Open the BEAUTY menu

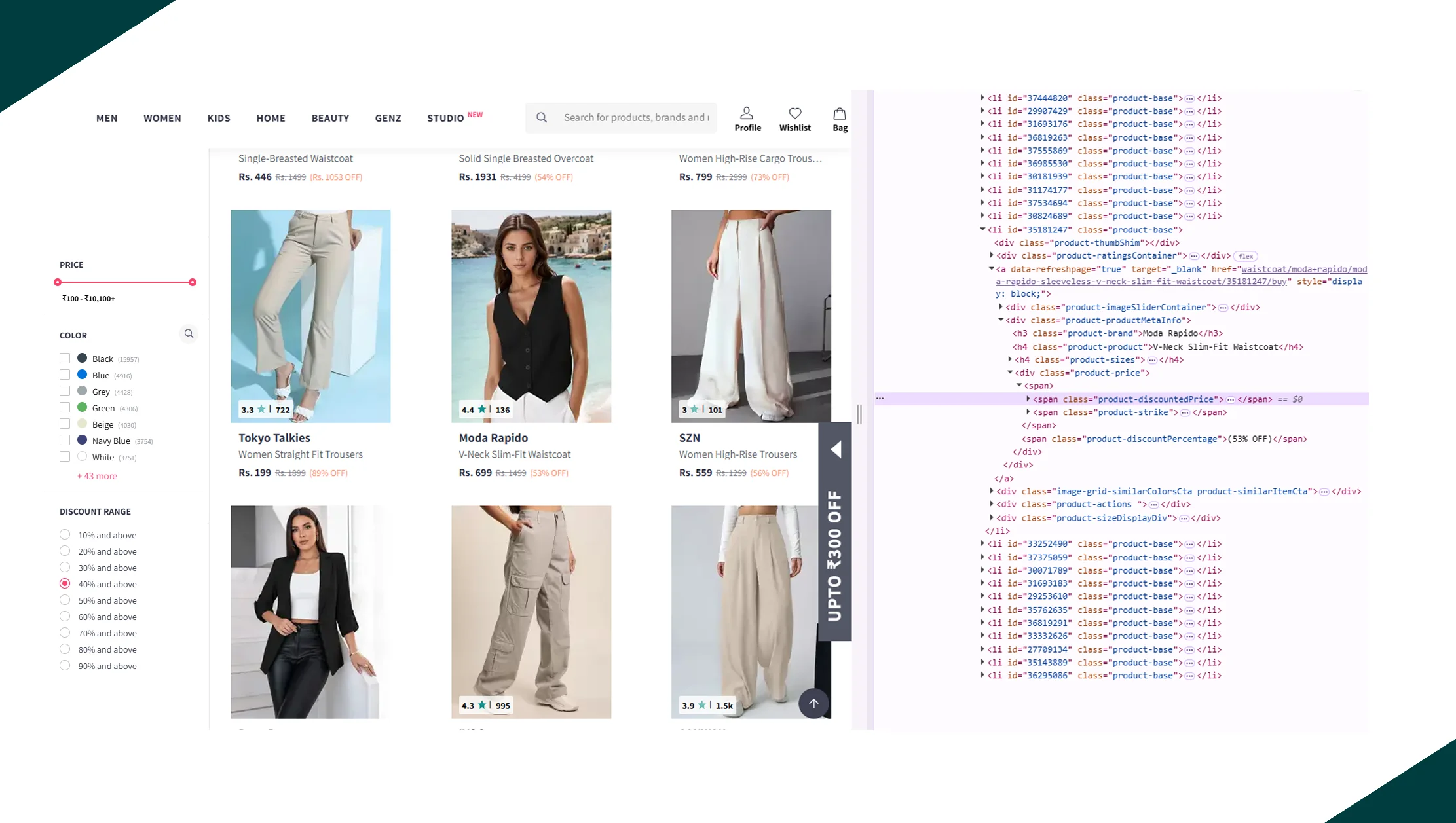pyautogui.click(x=330, y=119)
